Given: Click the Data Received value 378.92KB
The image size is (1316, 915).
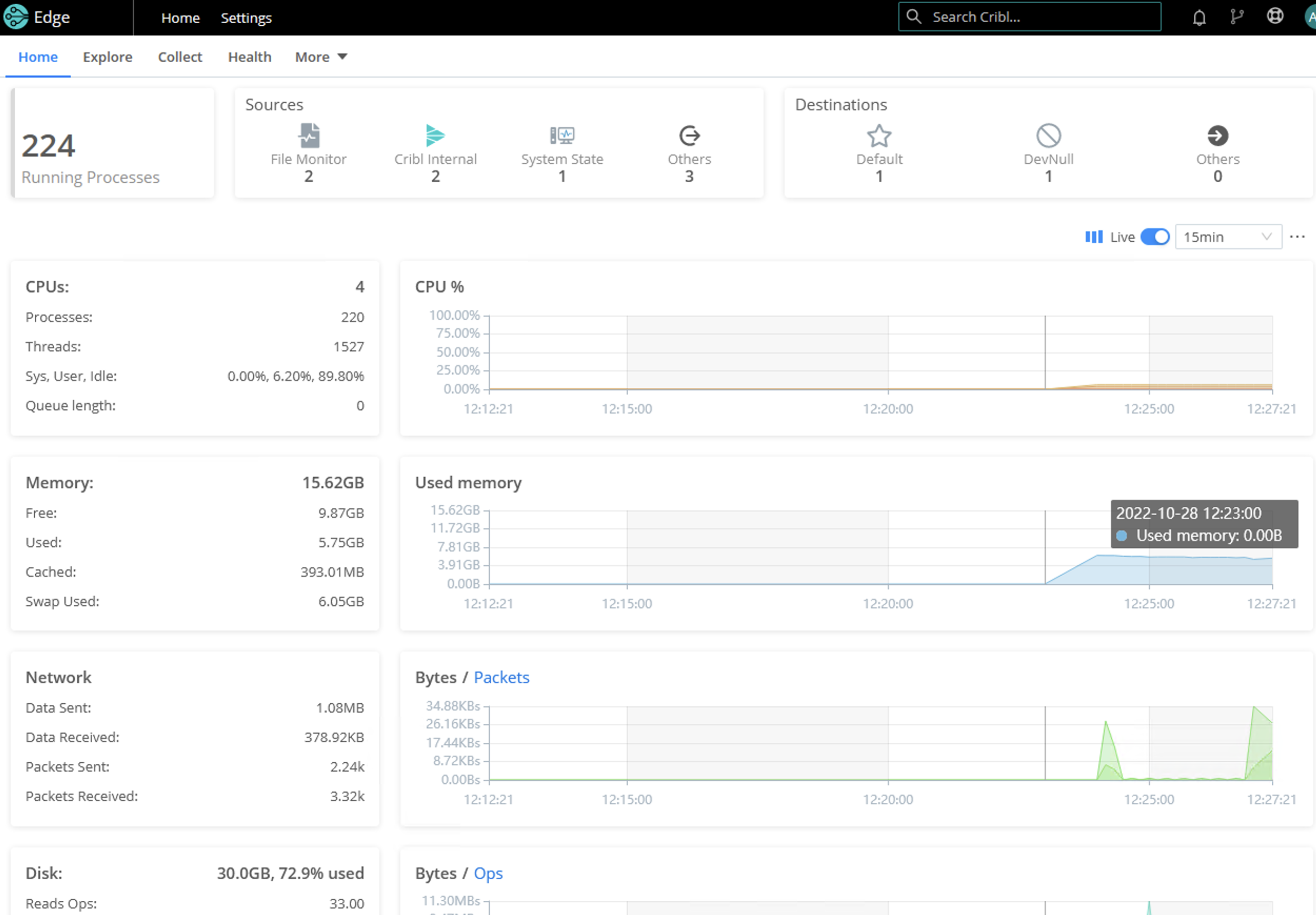Looking at the screenshot, I should point(334,737).
